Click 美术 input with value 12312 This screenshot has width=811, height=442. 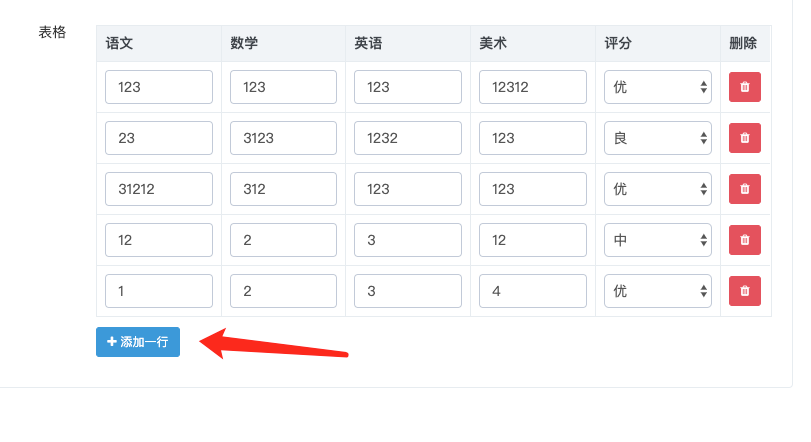[x=533, y=87]
